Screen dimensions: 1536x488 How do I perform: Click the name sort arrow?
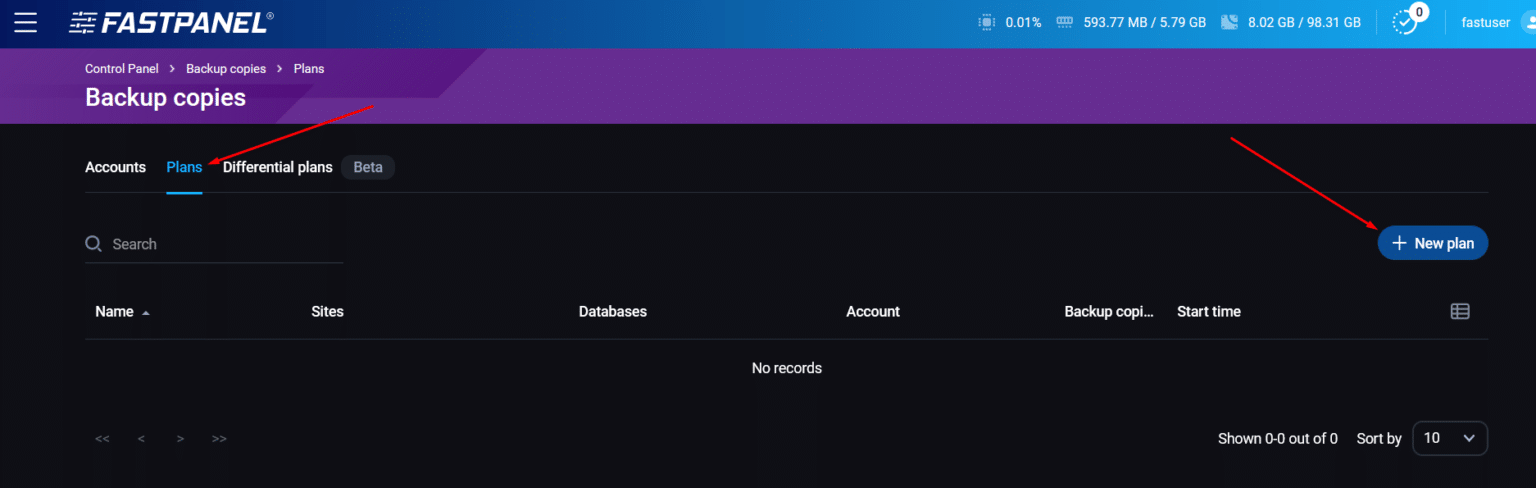[x=146, y=313]
